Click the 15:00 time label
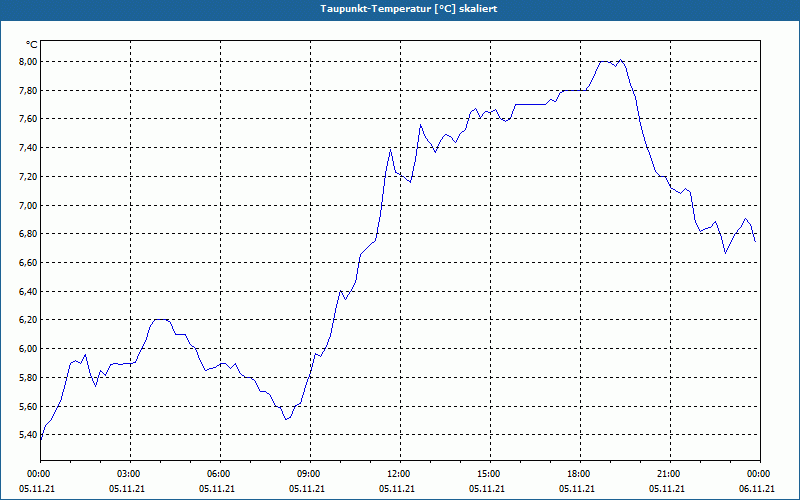The image size is (800, 500). (491, 474)
